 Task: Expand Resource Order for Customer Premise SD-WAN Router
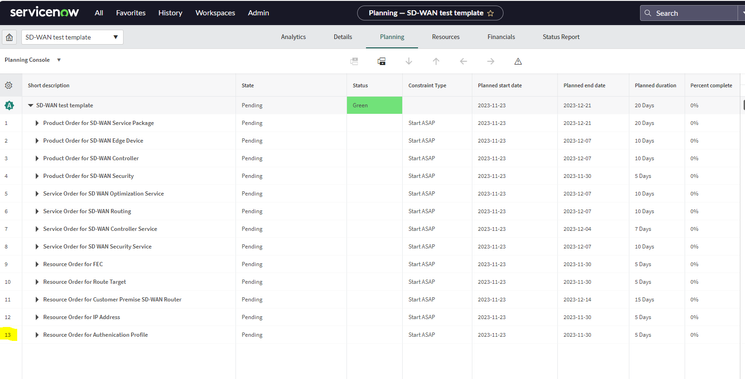tap(37, 300)
